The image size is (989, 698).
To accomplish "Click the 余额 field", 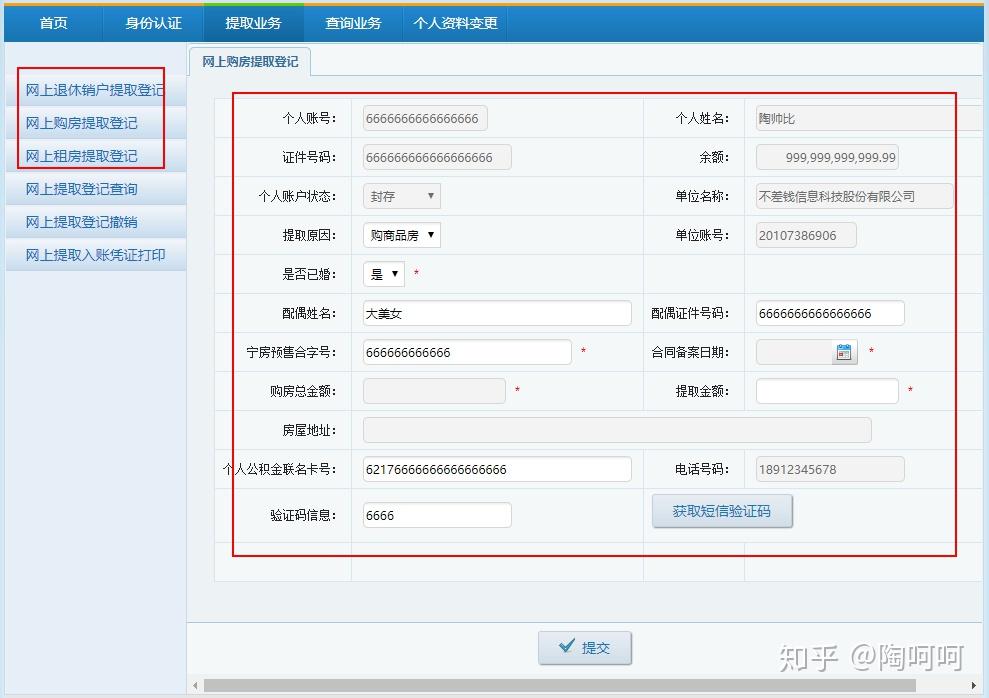I will (827, 158).
